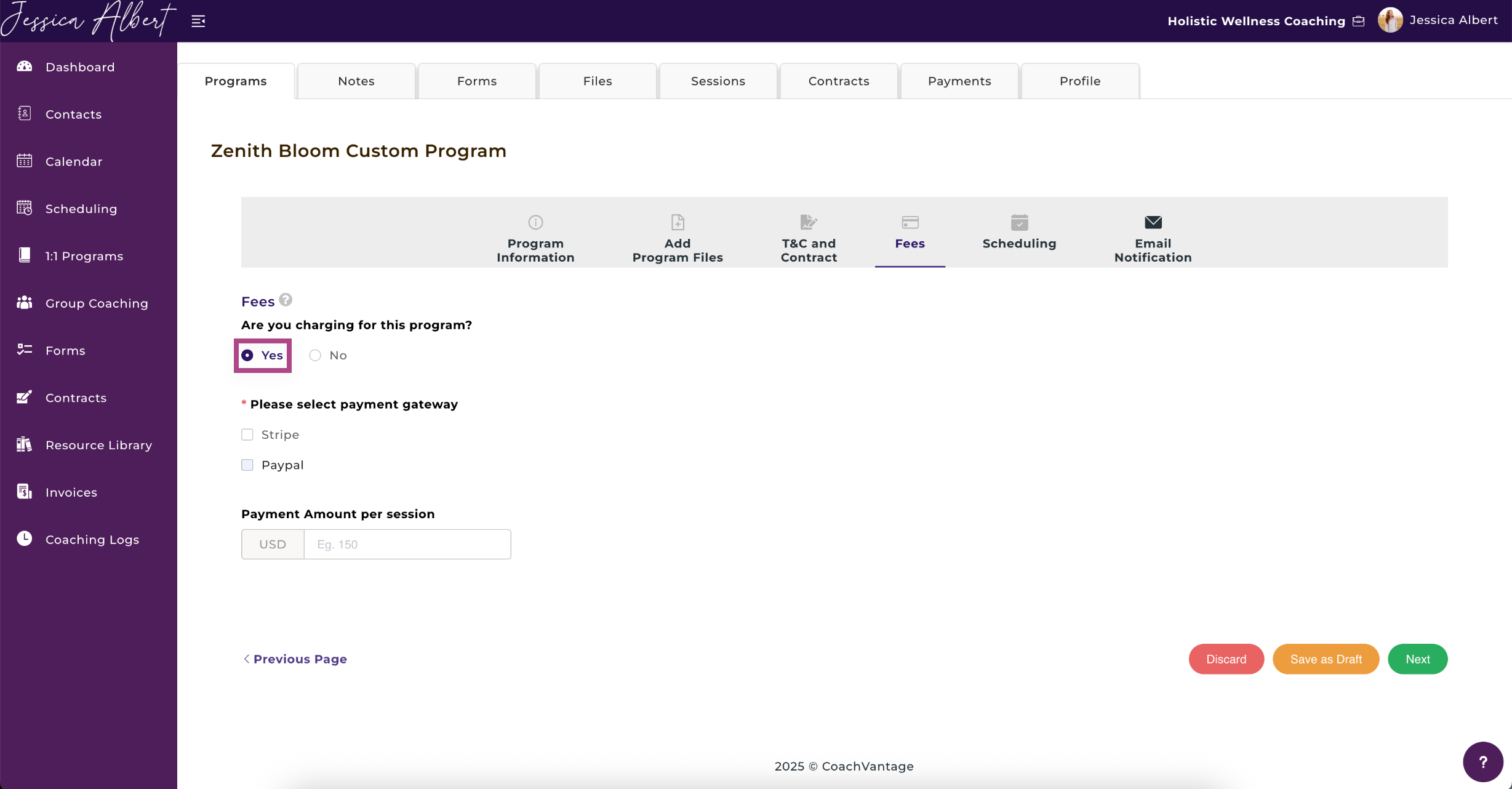Click the inbox icon beside Holistic Wellness Coaching
Viewport: 1512px width, 789px height.
1359,21
